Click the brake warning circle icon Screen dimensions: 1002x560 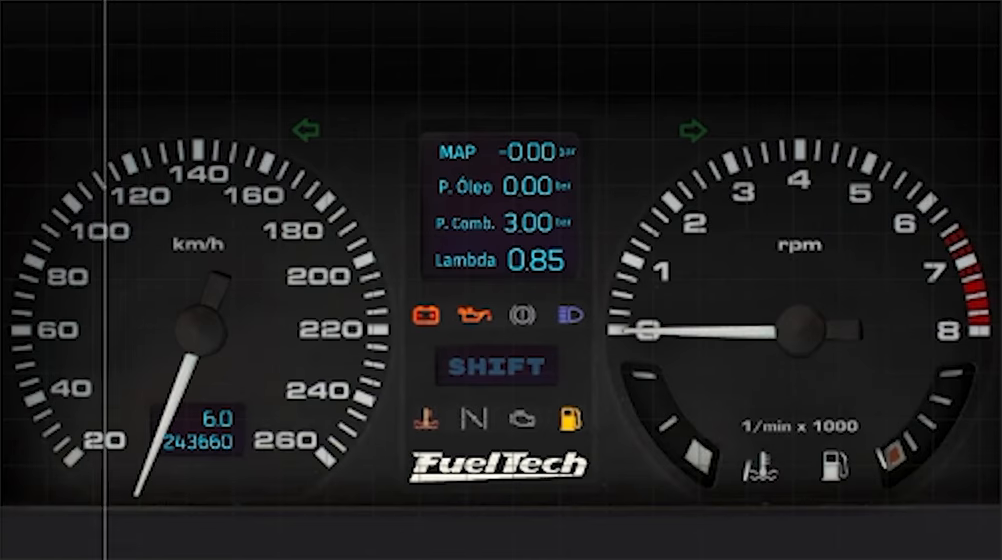522,315
